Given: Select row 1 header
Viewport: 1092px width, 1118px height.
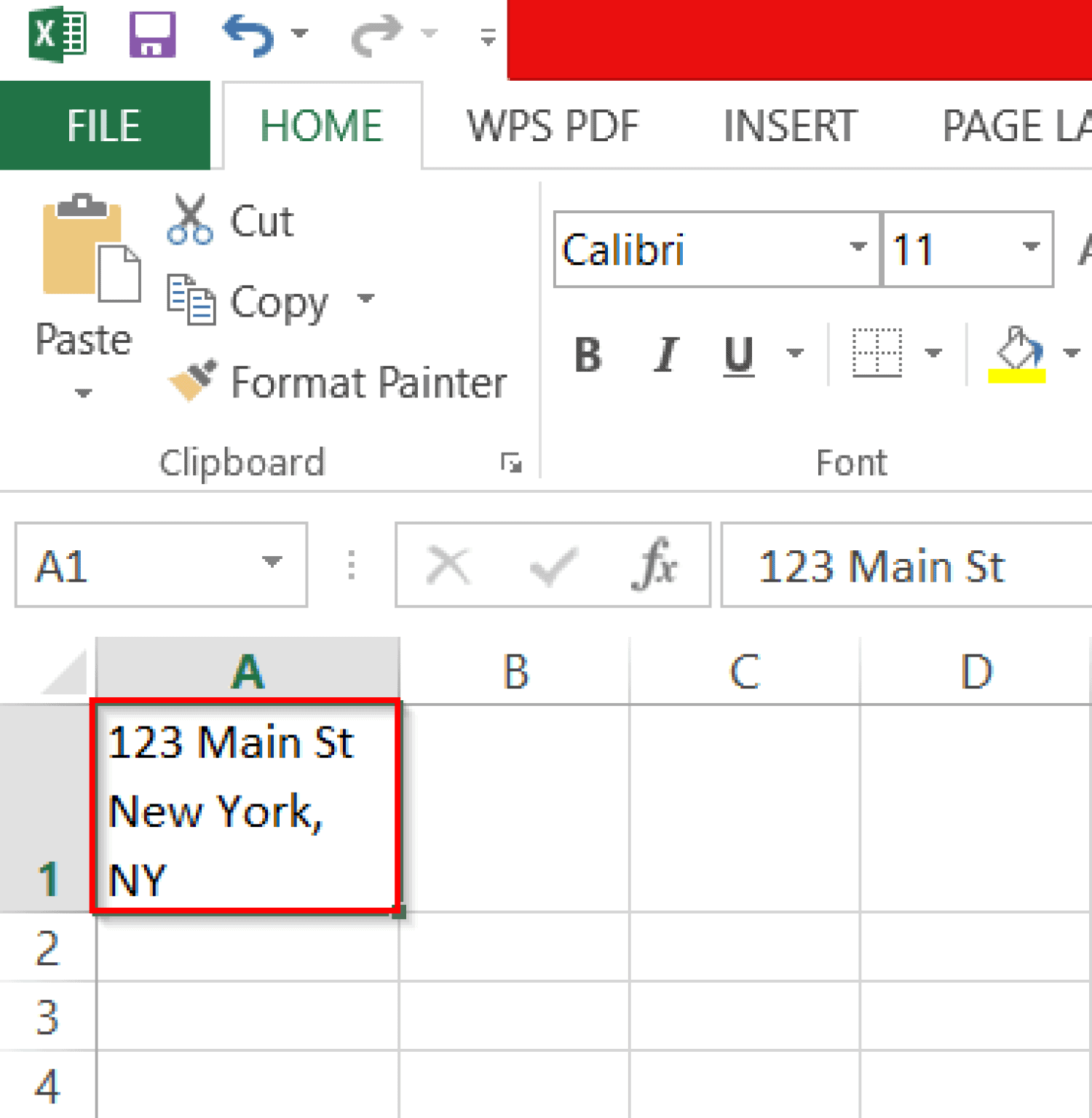Looking at the screenshot, I should pyautogui.click(x=47, y=807).
